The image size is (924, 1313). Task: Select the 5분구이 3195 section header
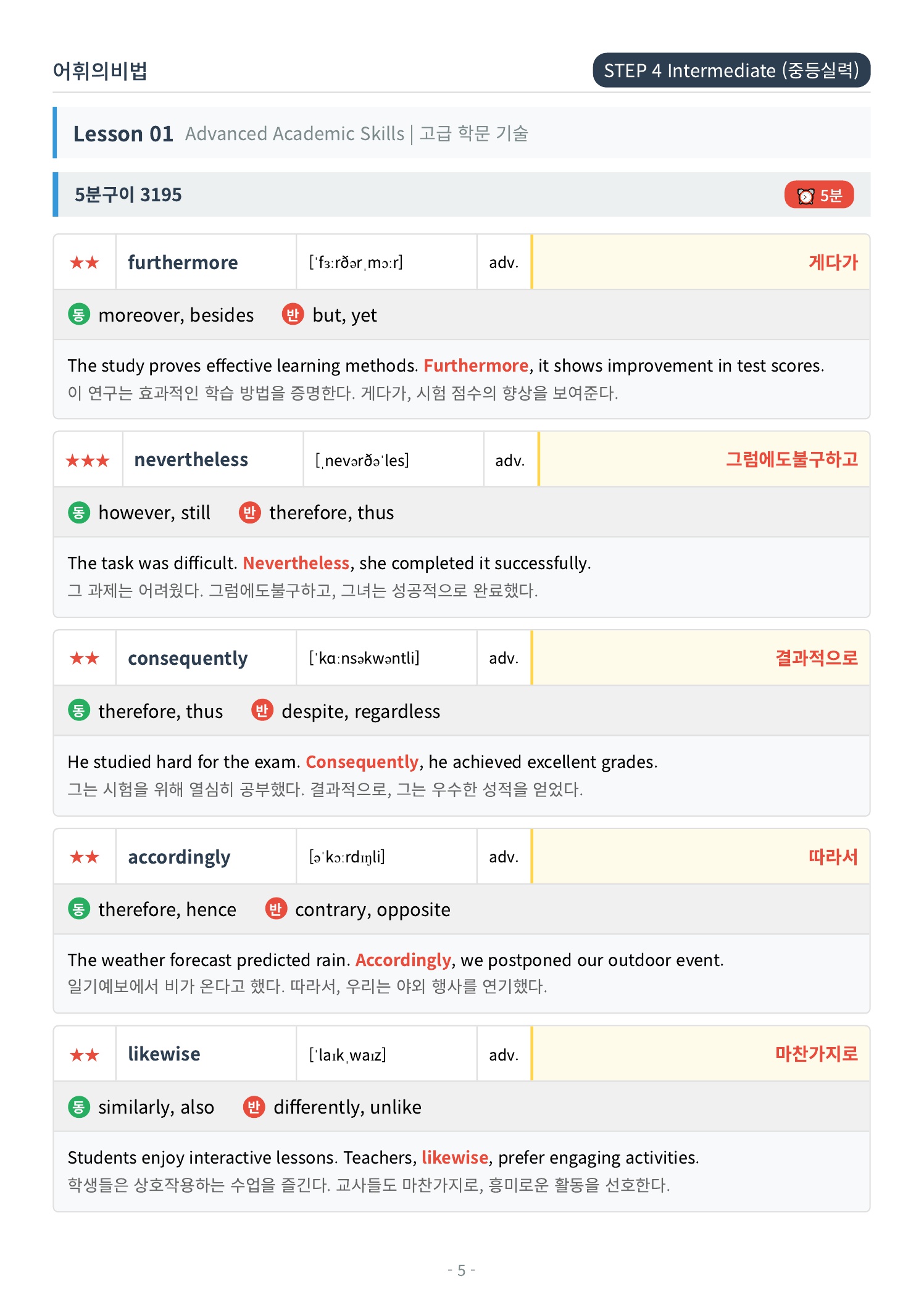tap(462, 194)
